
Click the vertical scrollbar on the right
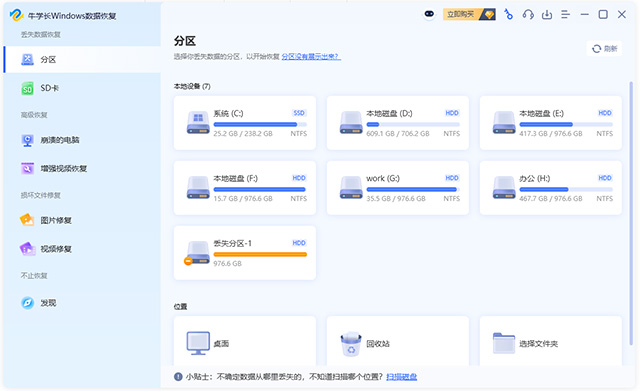[631, 212]
